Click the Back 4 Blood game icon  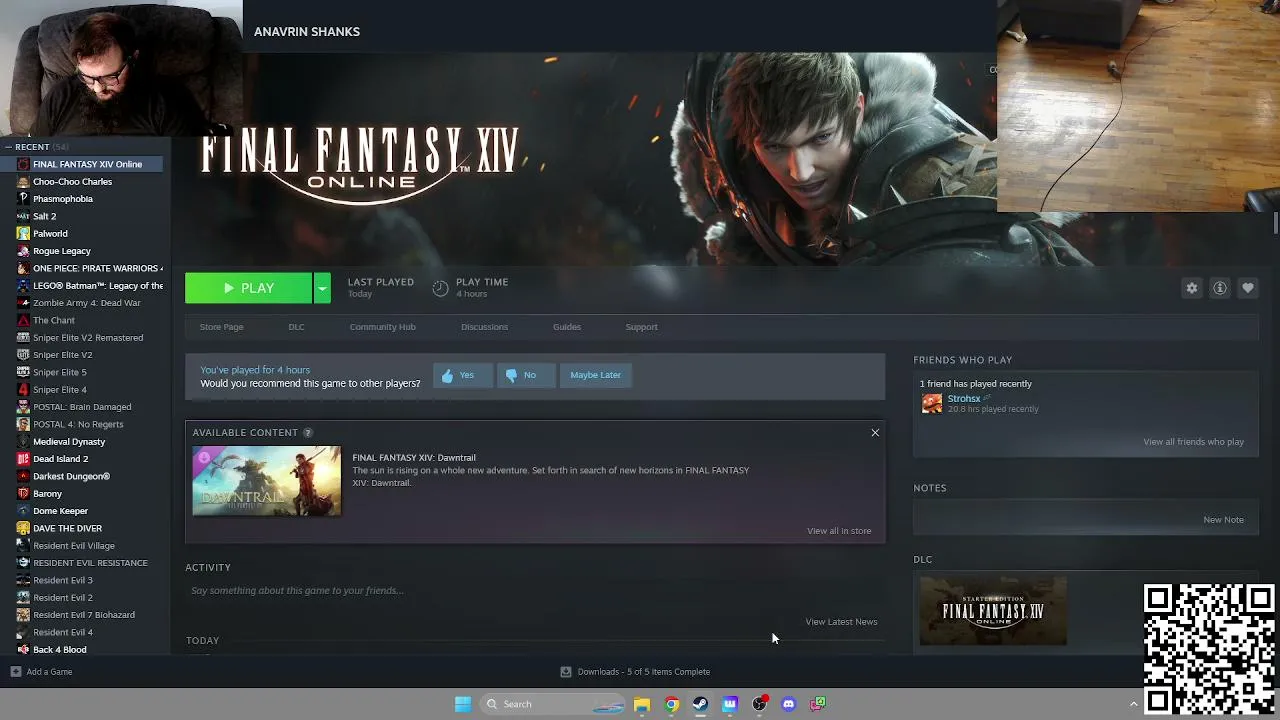tap(23, 650)
